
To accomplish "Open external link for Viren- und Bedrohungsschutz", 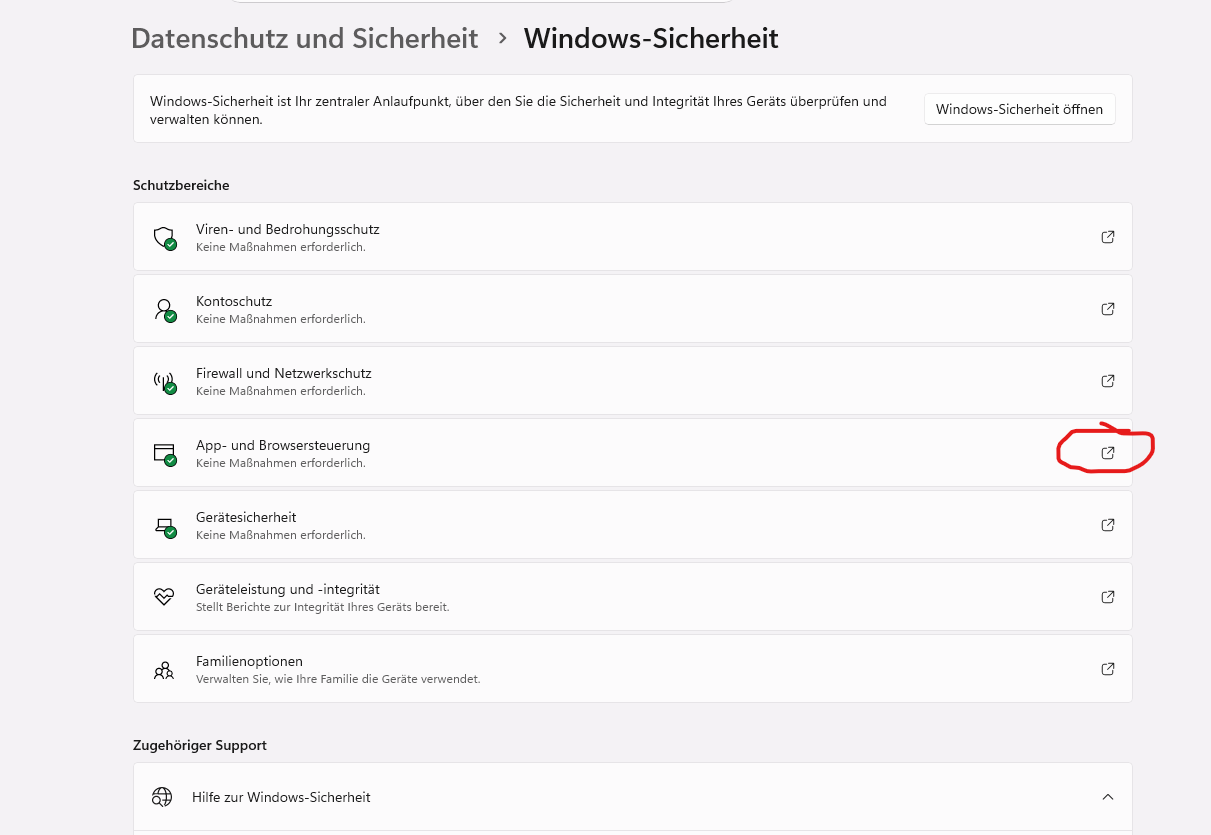I will tap(1107, 237).
